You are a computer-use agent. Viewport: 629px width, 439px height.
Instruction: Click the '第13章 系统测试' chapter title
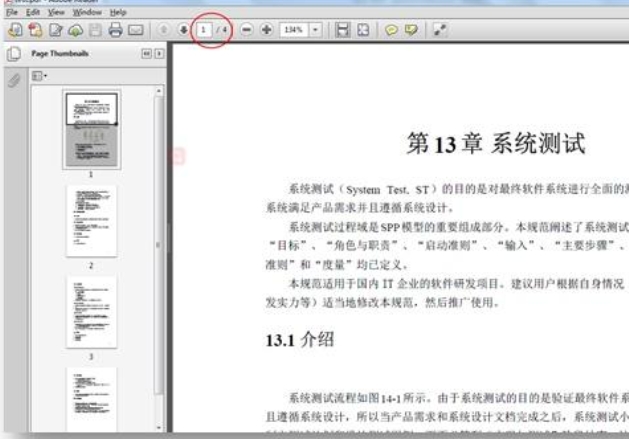click(x=496, y=143)
